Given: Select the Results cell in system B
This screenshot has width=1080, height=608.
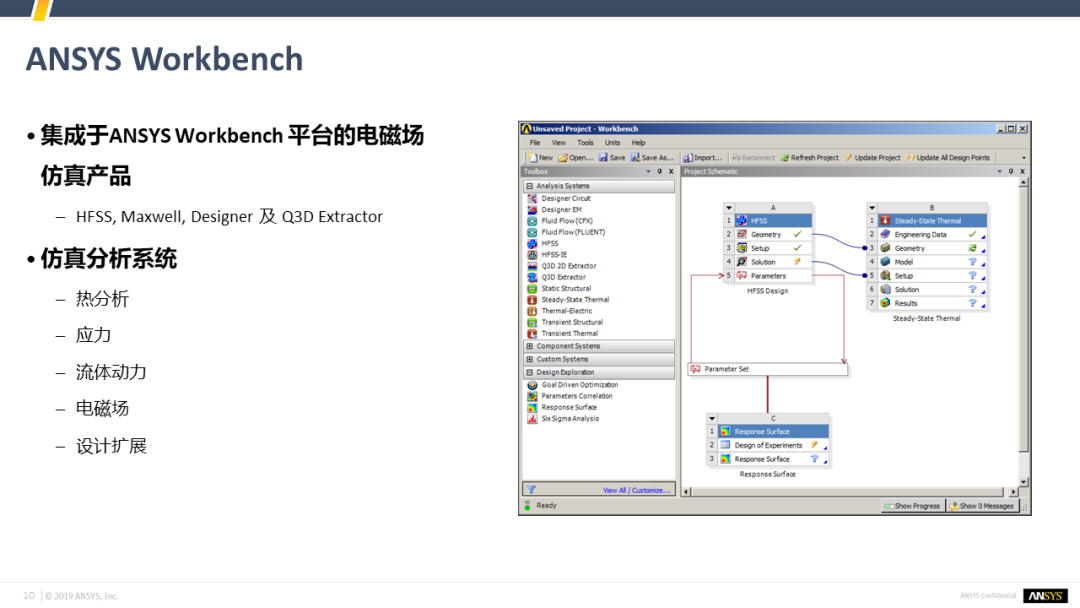Looking at the screenshot, I should pyautogui.click(x=932, y=303).
